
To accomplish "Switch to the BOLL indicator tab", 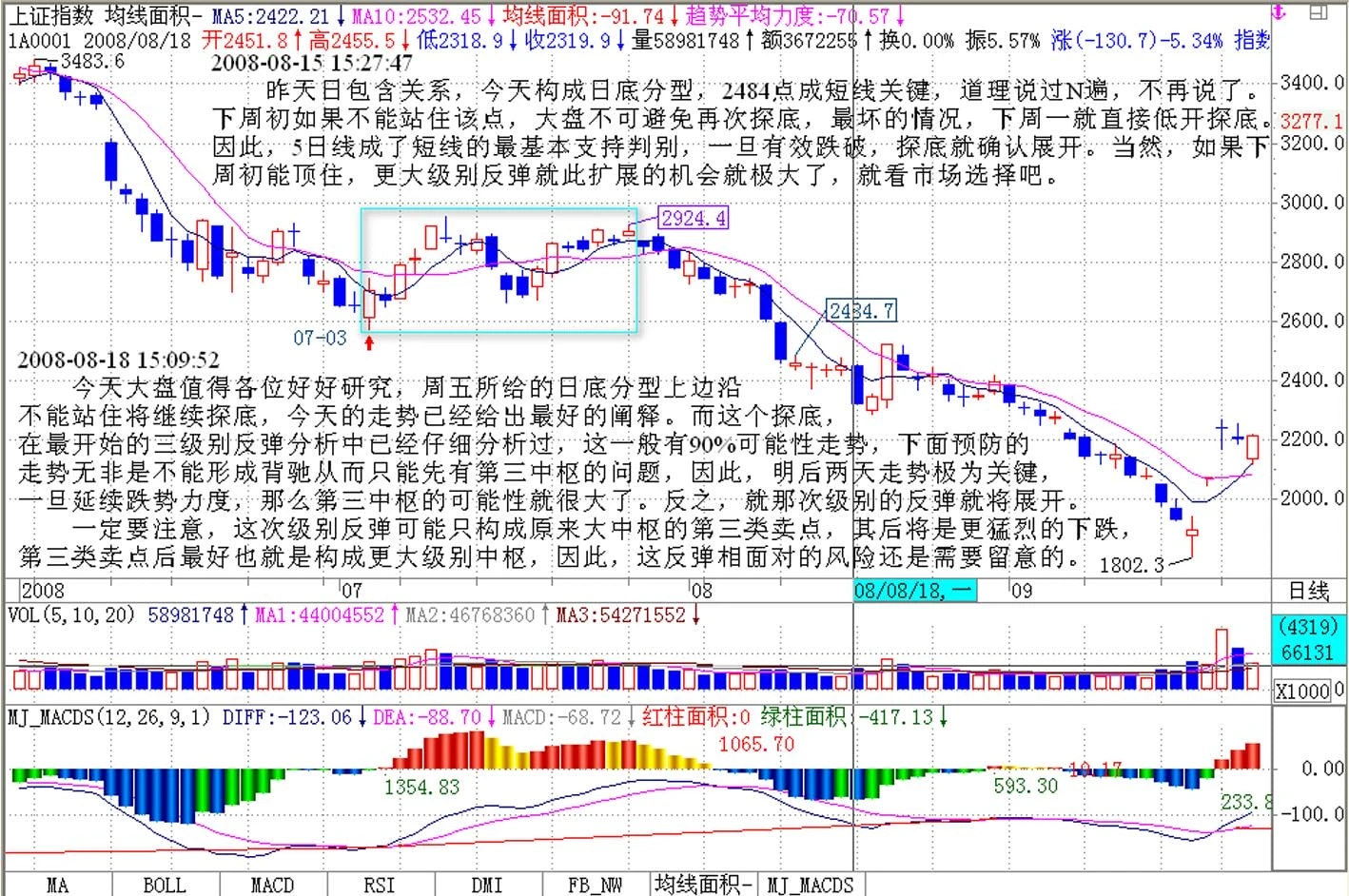I will click(164, 885).
